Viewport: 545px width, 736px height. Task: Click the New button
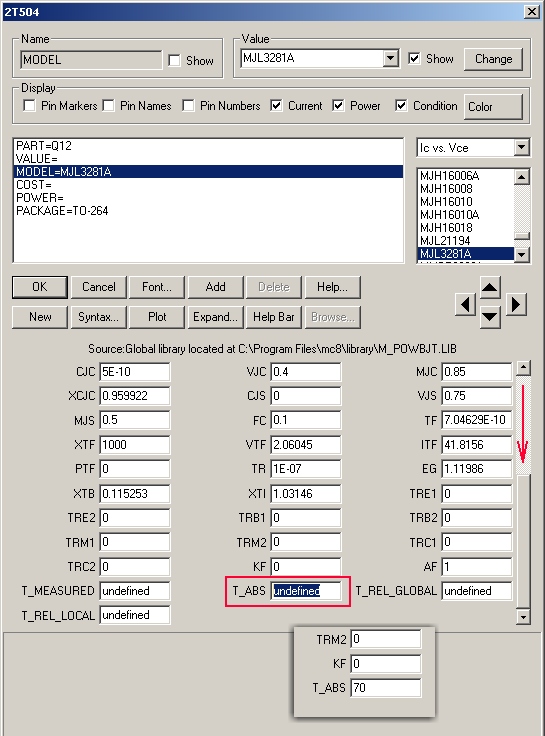(40, 317)
